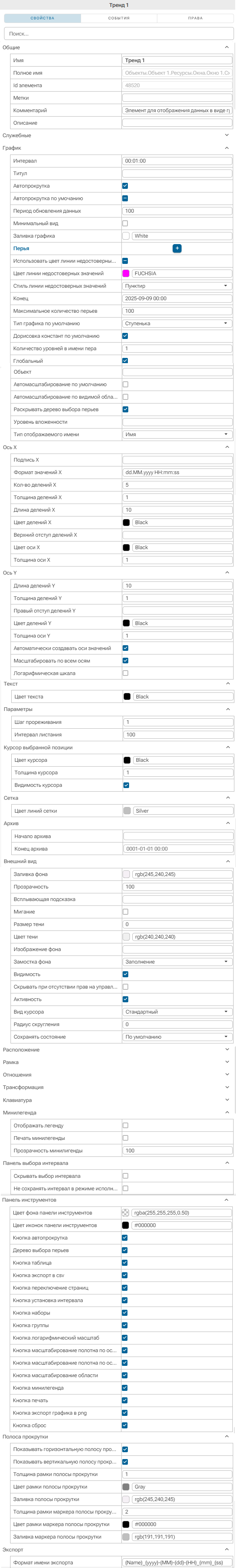Viewport: 236px width, 1568px height.
Task: Click the FUCHSIA color swatch
Action: 126,273
